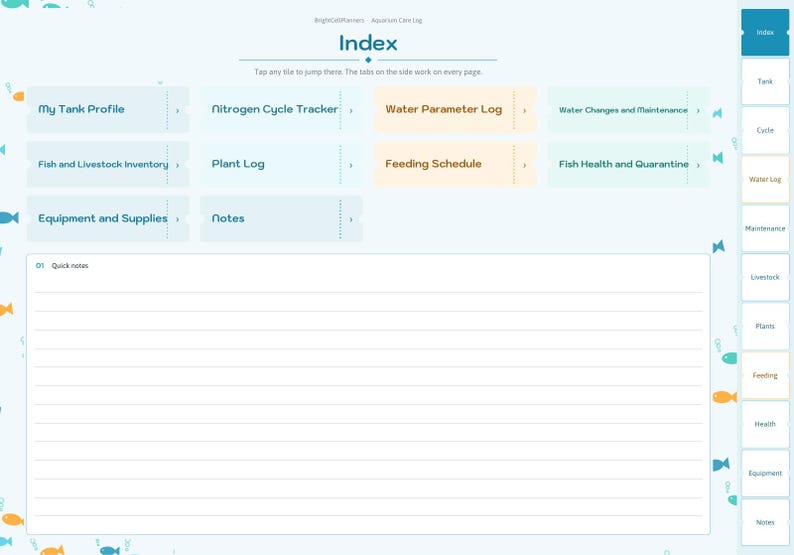Image resolution: width=794 pixels, height=555 pixels.
Task: Click the chevron on My Tank Profile tile
Action: [x=177, y=110]
